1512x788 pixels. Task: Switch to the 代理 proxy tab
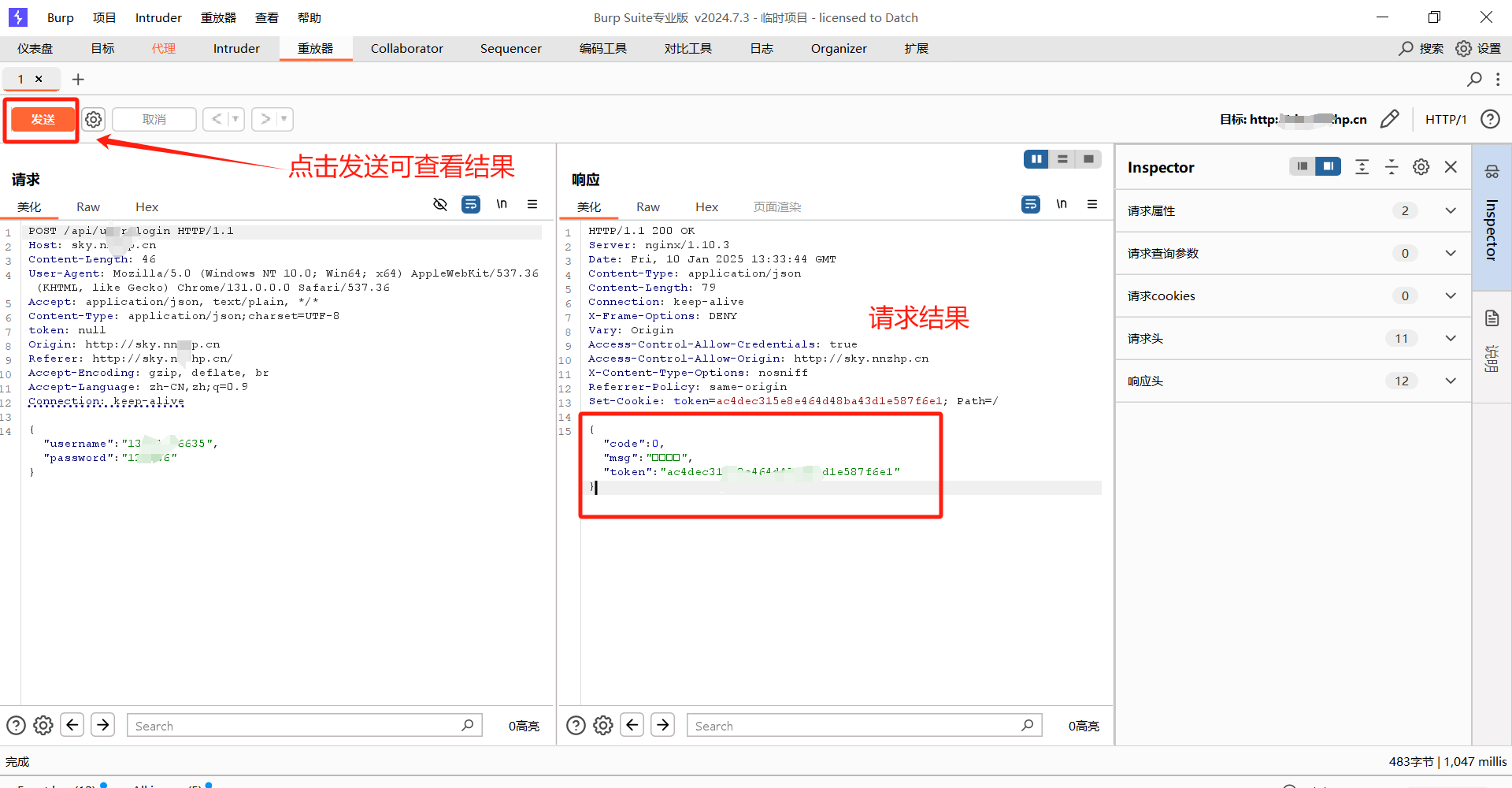pyautogui.click(x=164, y=48)
